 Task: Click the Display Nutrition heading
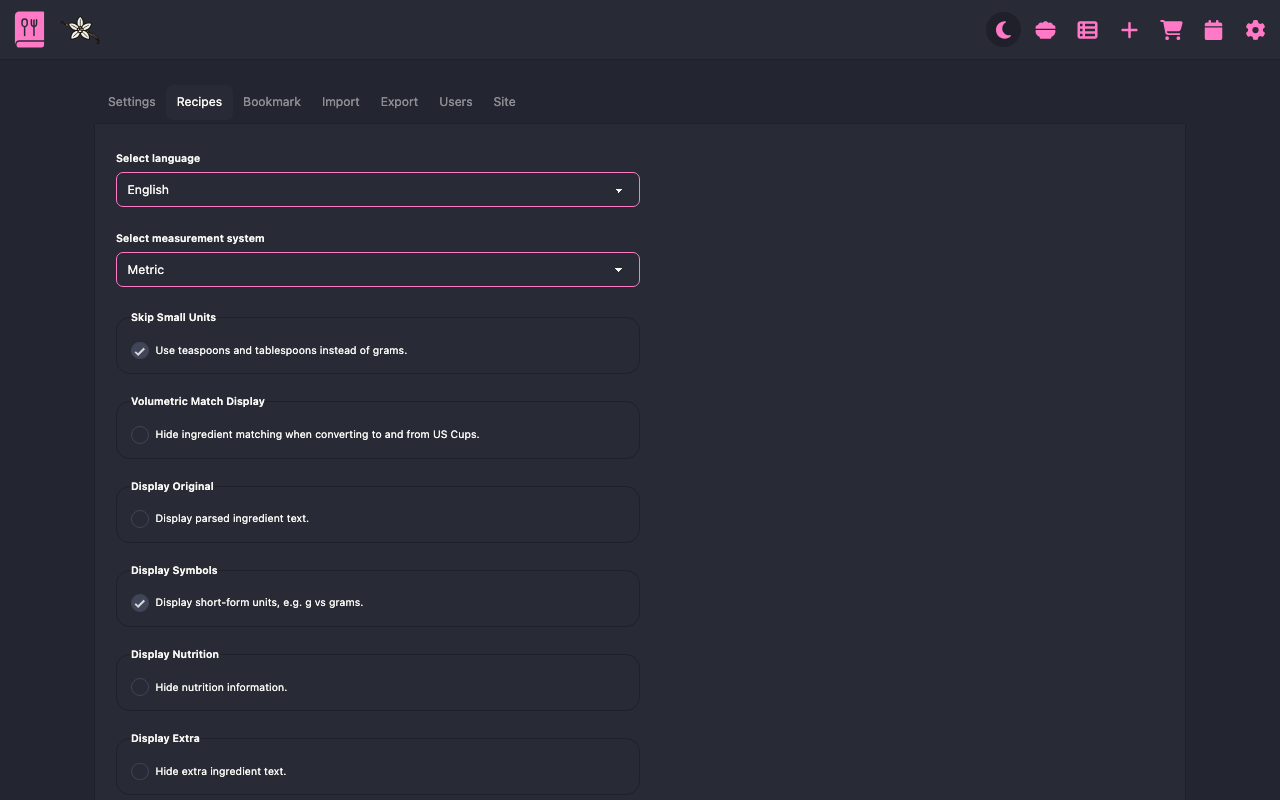click(175, 654)
